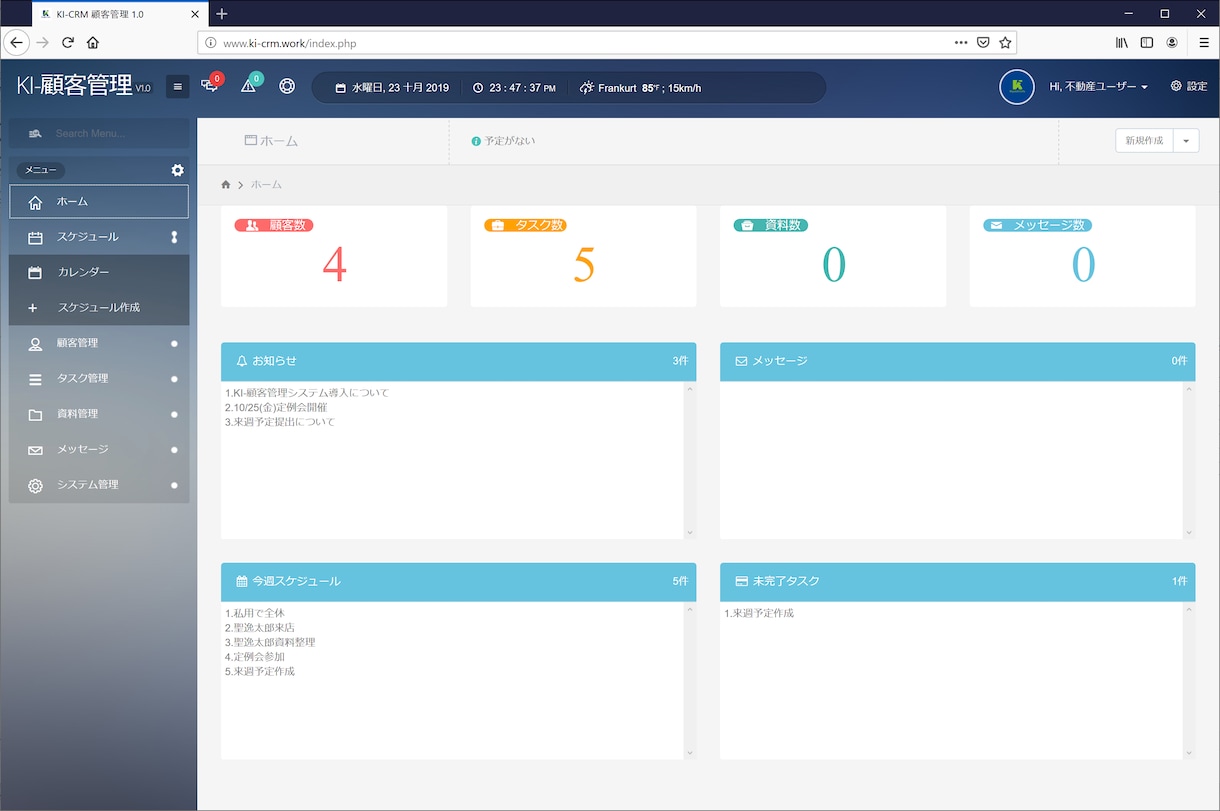The height and width of the screenshot is (811, 1220).
Task: Click the Search Menu input field
Action: point(99,133)
